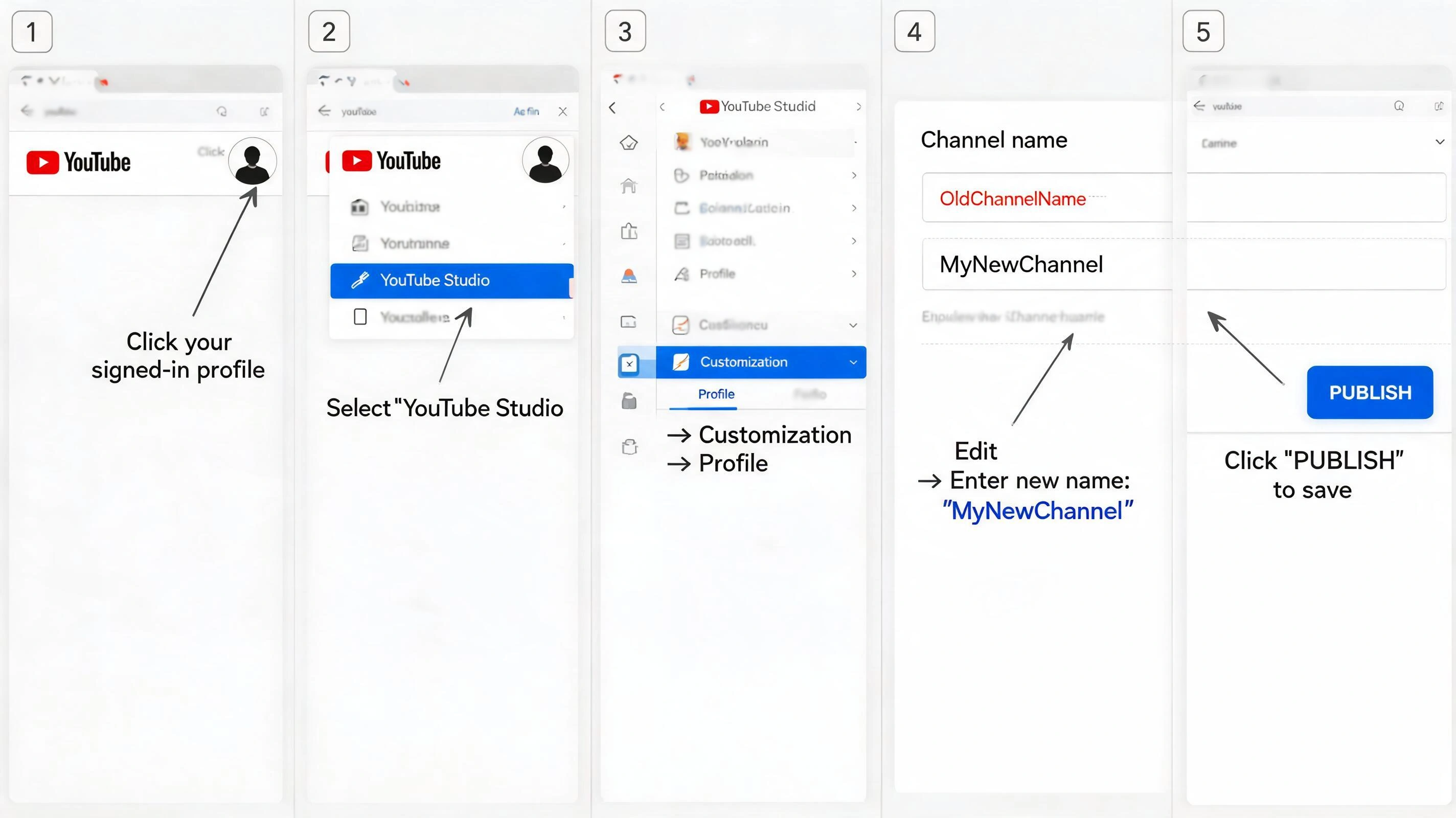Expand the dropdown chevron at top of the fifth panel
The width and height of the screenshot is (1456, 818).
[x=1439, y=141]
